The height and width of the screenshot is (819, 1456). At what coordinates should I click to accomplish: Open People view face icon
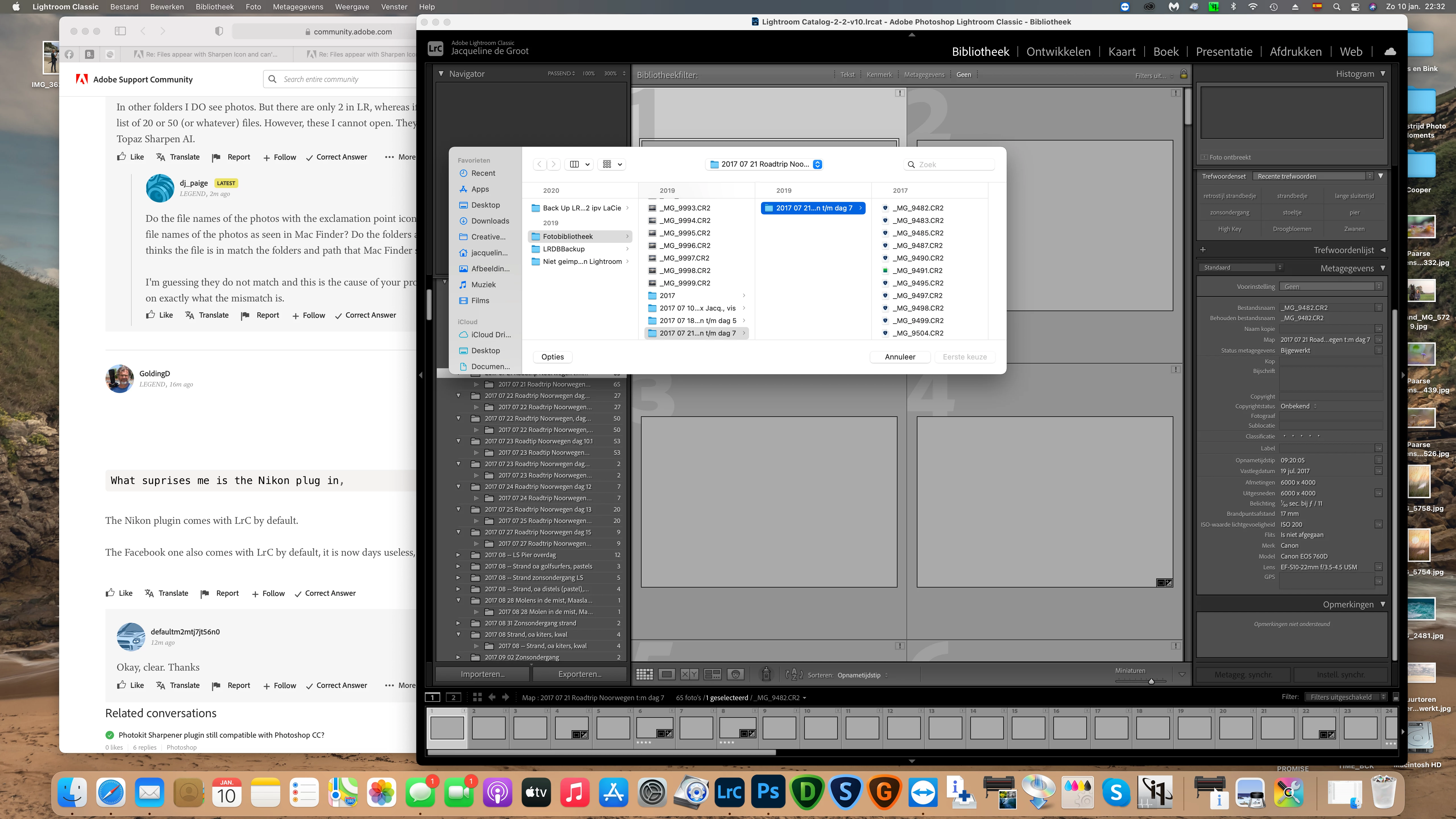[735, 674]
